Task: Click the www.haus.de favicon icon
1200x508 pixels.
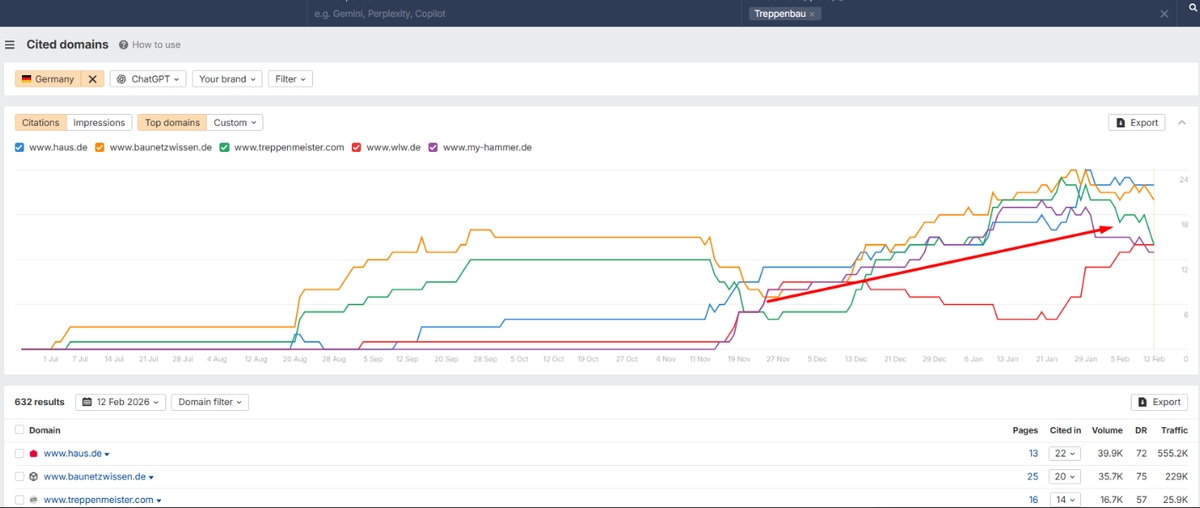Action: tap(33, 454)
